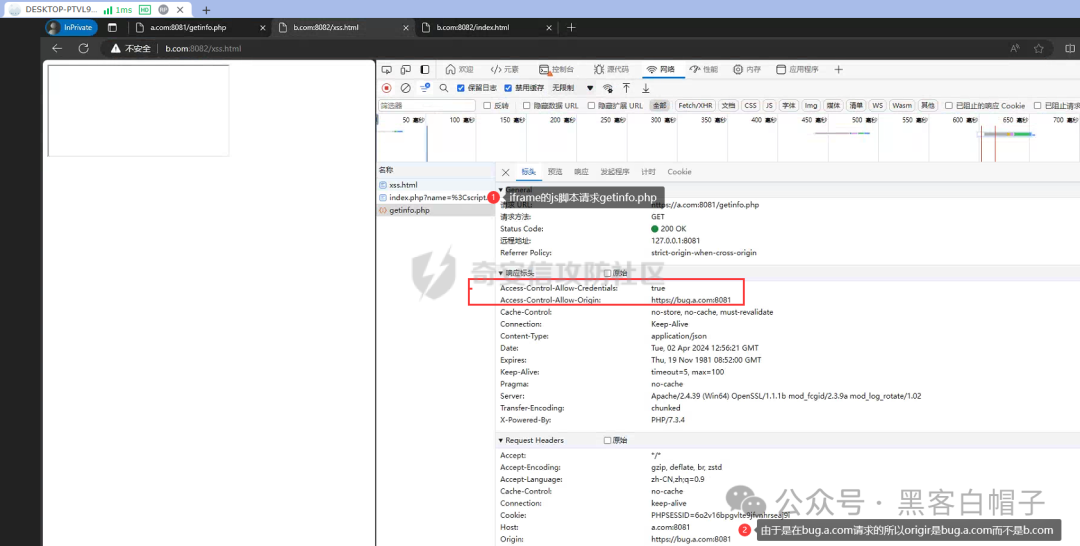
Task: Click the network filter (筛选器) text field
Action: (426, 106)
